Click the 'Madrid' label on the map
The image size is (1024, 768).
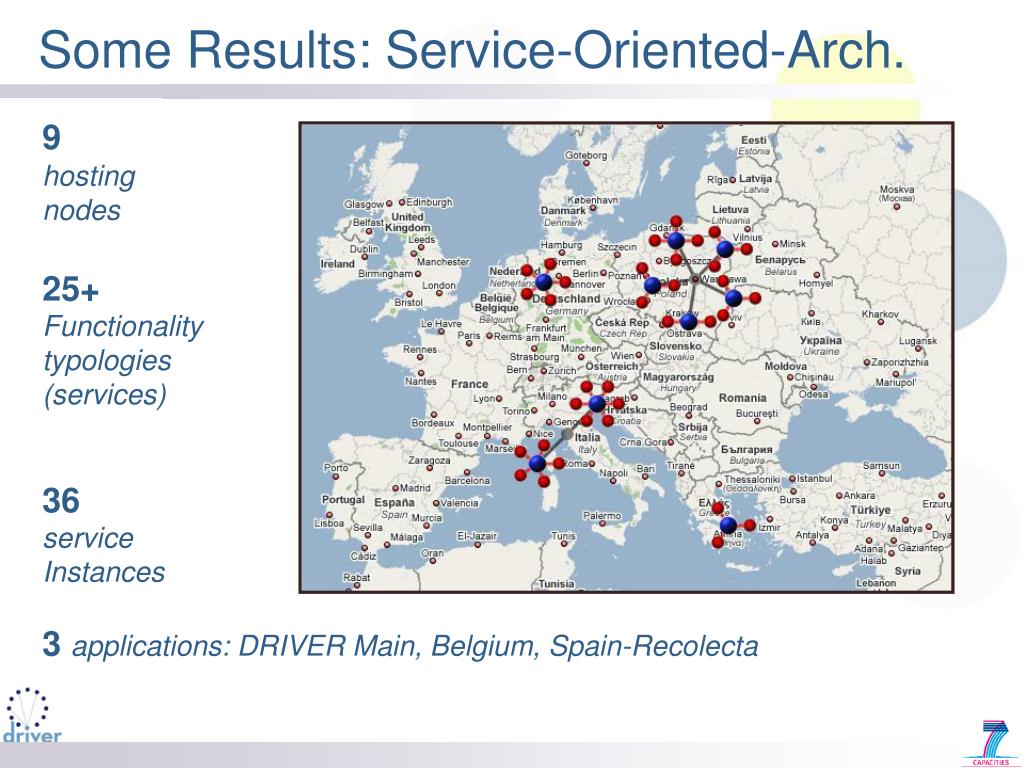pos(415,488)
